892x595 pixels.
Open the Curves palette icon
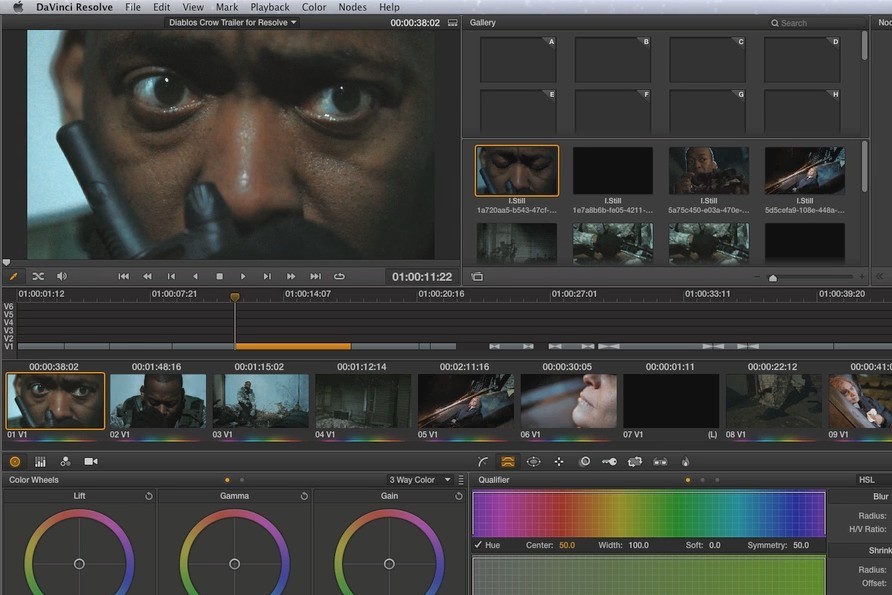point(483,462)
